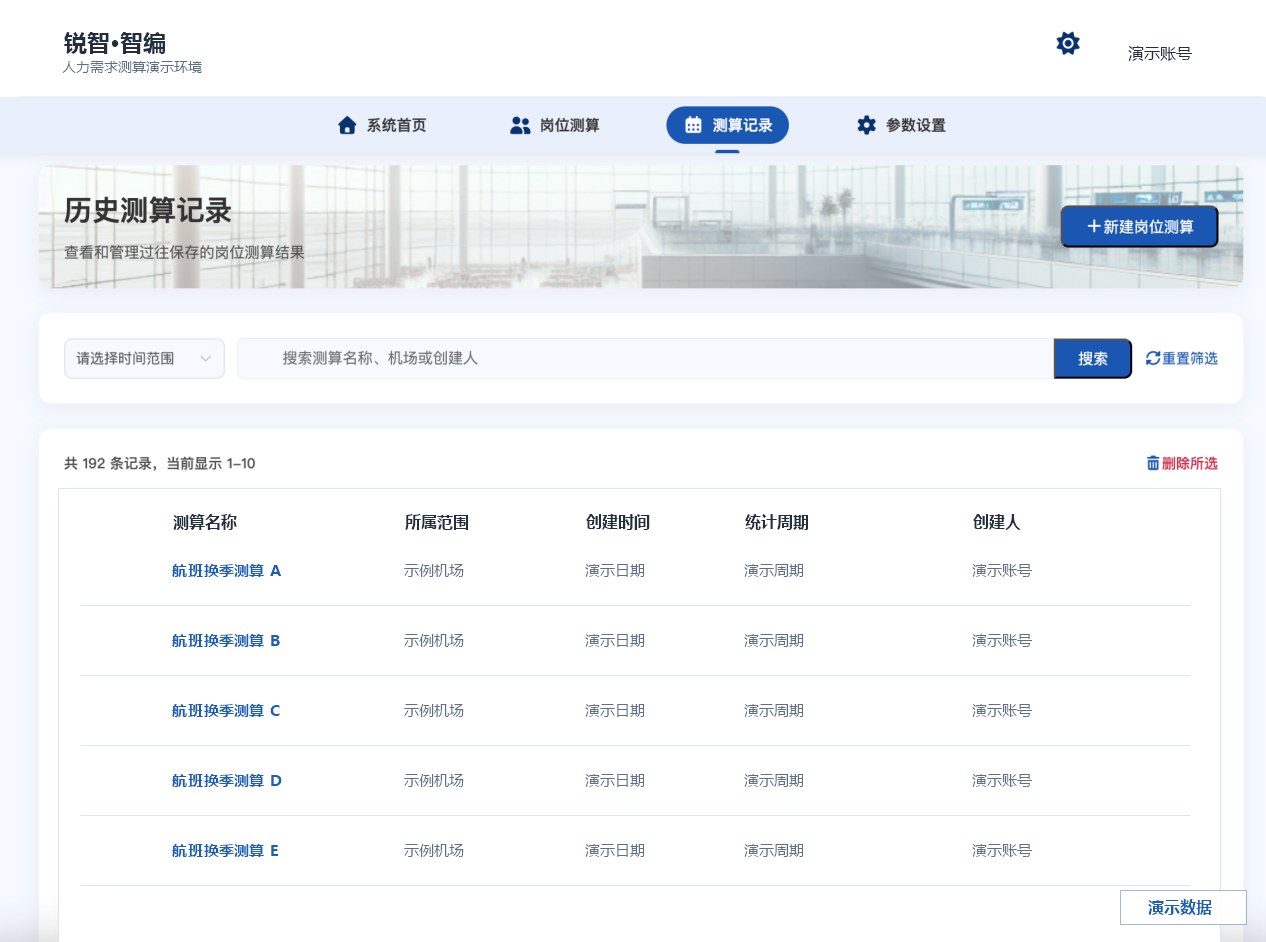The width and height of the screenshot is (1266, 942).
Task: Click 演示账号 in 航班换季测算 B row
Action: click(1002, 640)
